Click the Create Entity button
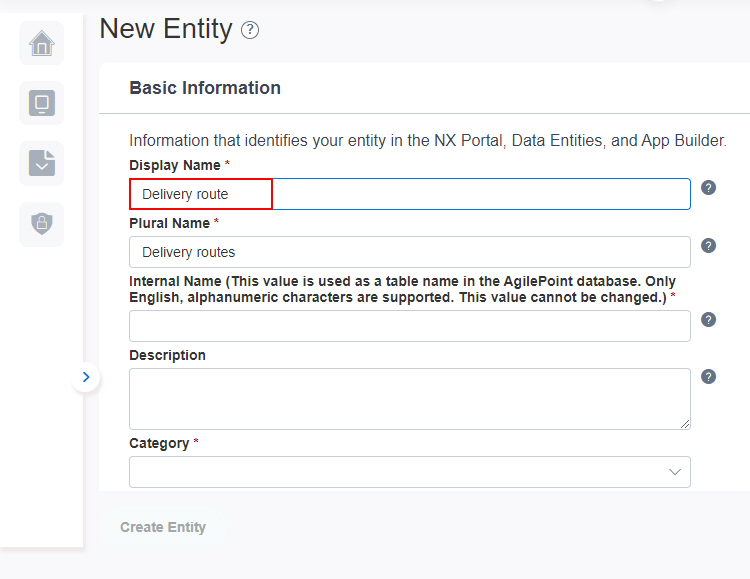This screenshot has height=579, width=750. pyautogui.click(x=163, y=527)
